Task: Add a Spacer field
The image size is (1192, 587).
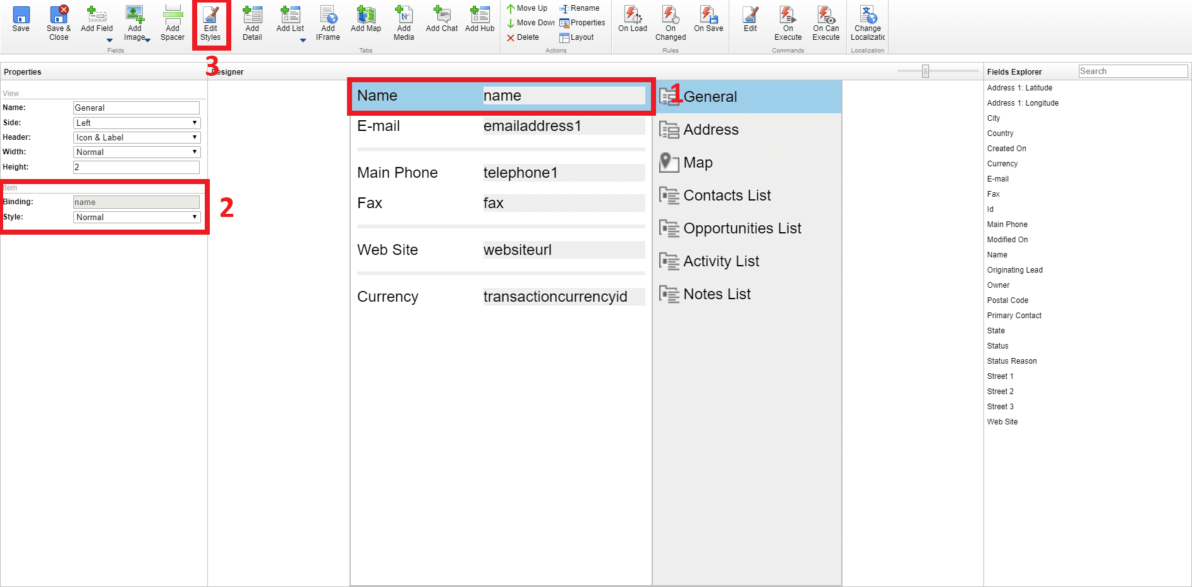Action: [x=172, y=20]
